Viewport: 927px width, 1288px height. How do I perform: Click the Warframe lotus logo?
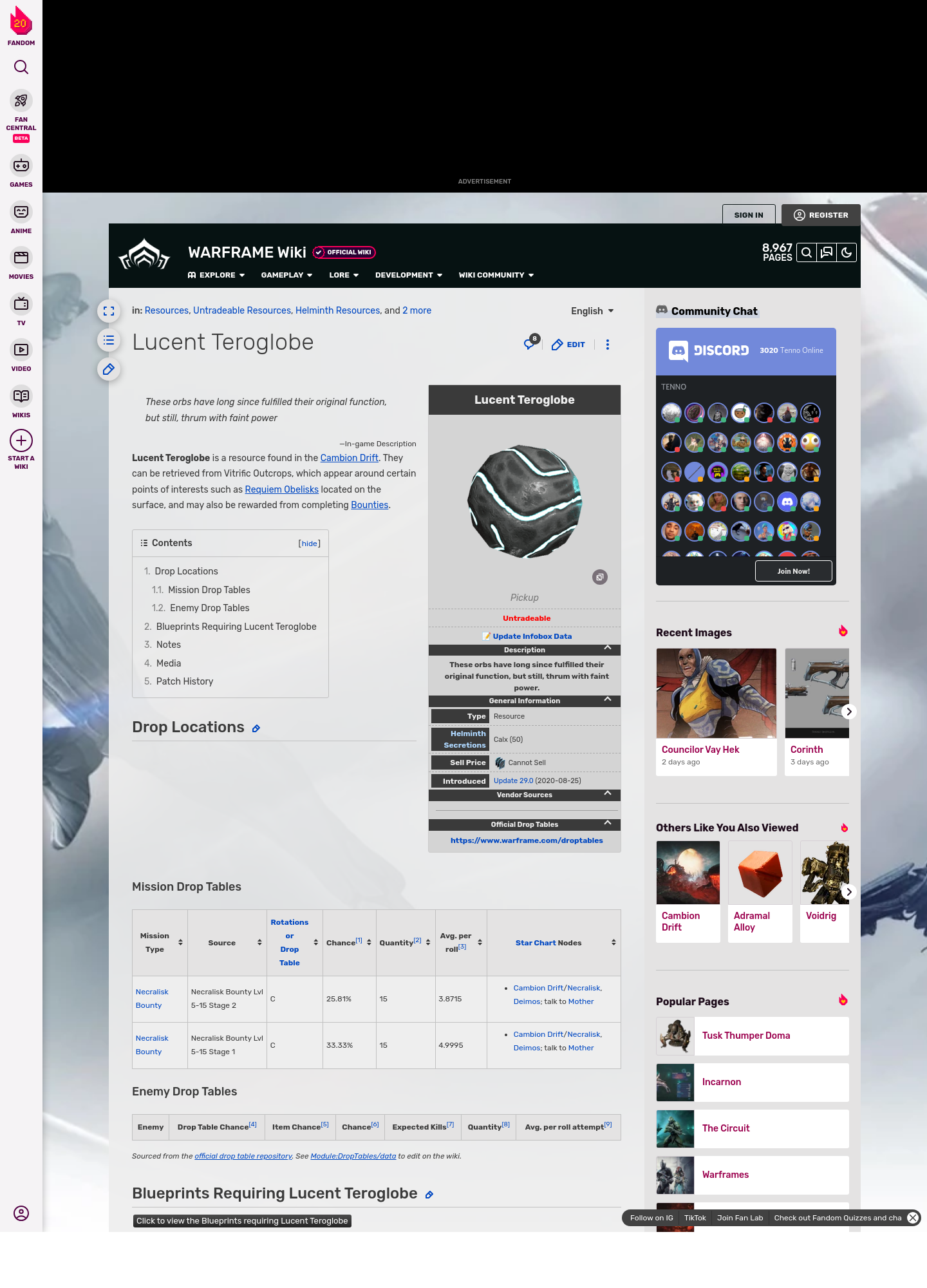tap(144, 255)
